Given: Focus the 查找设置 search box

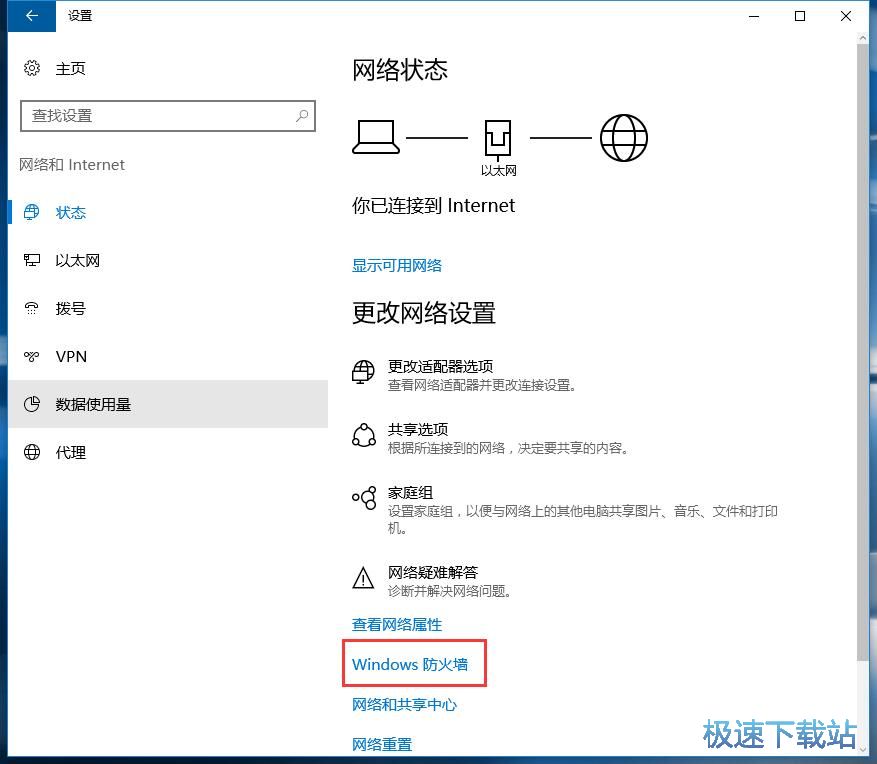Looking at the screenshot, I should [168, 116].
